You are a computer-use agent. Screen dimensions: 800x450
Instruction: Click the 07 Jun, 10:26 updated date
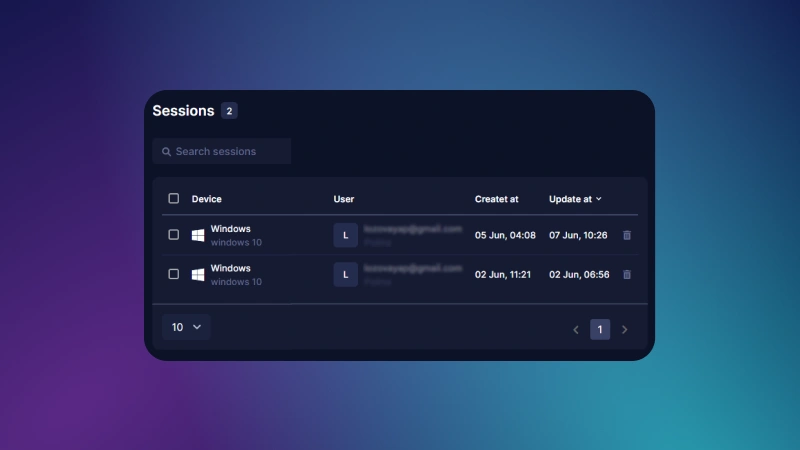click(578, 235)
